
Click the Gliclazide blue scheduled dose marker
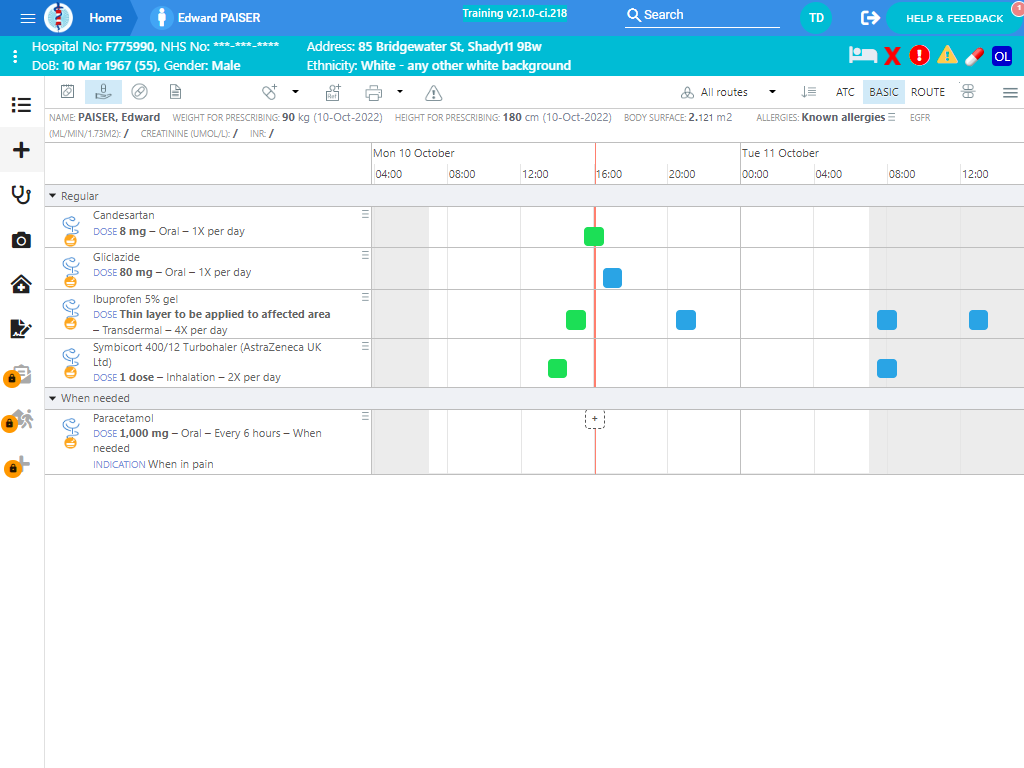(612, 278)
